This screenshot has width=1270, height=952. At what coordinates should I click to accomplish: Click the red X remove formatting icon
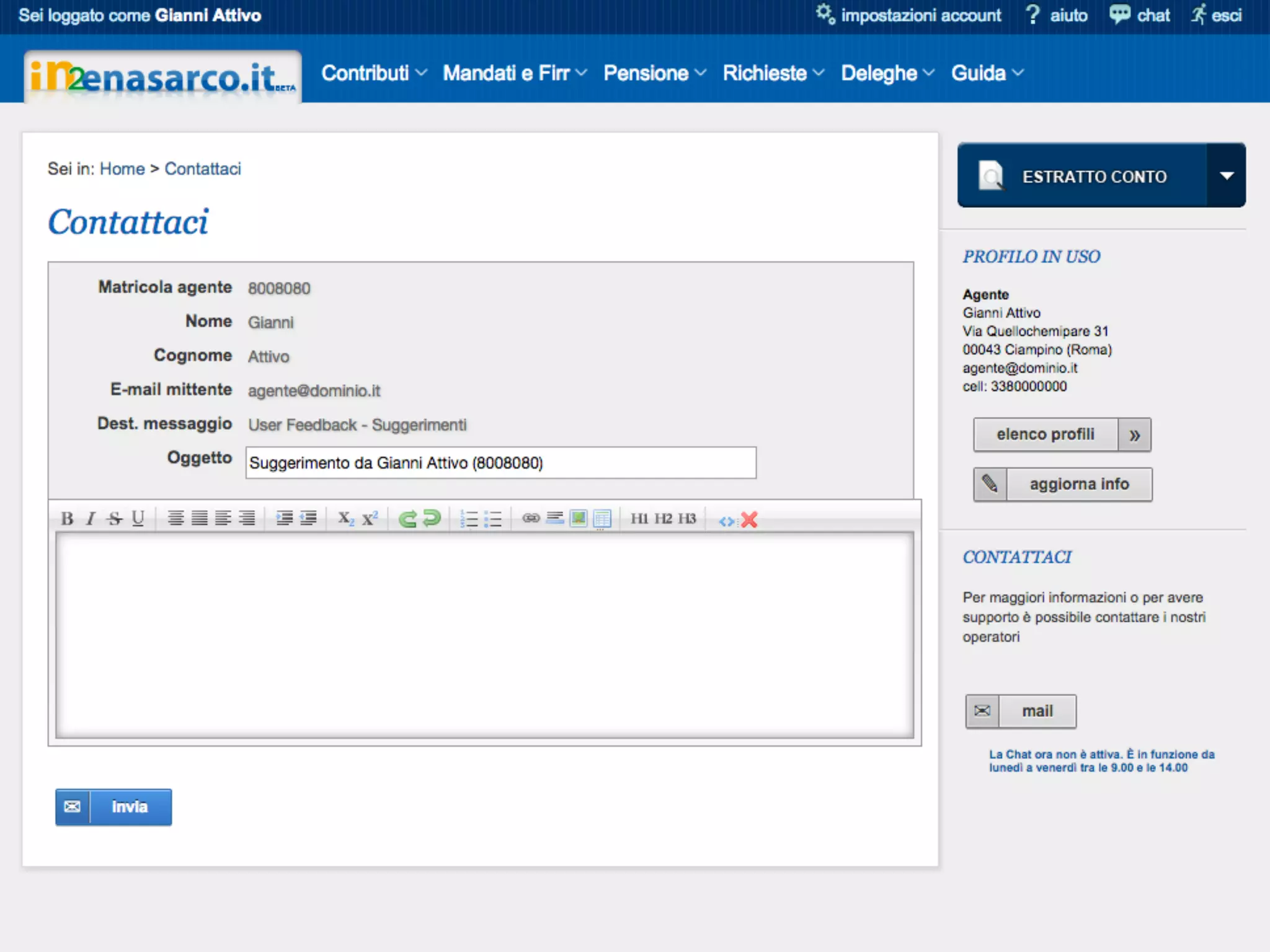749,519
